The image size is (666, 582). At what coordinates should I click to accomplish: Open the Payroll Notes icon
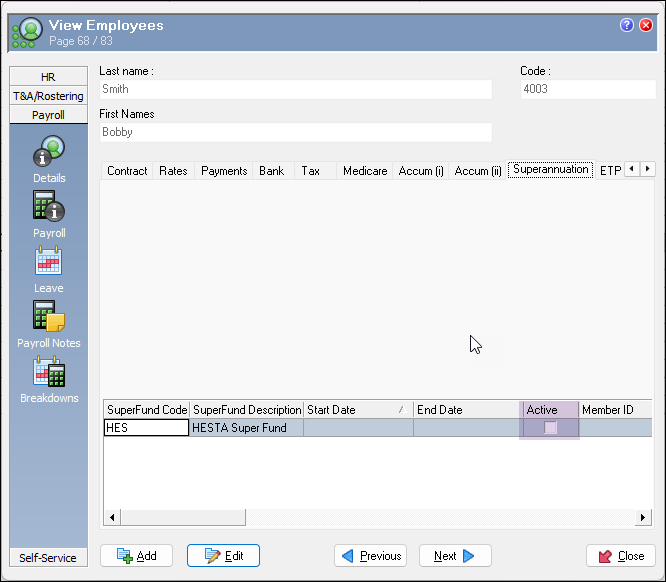click(49, 316)
